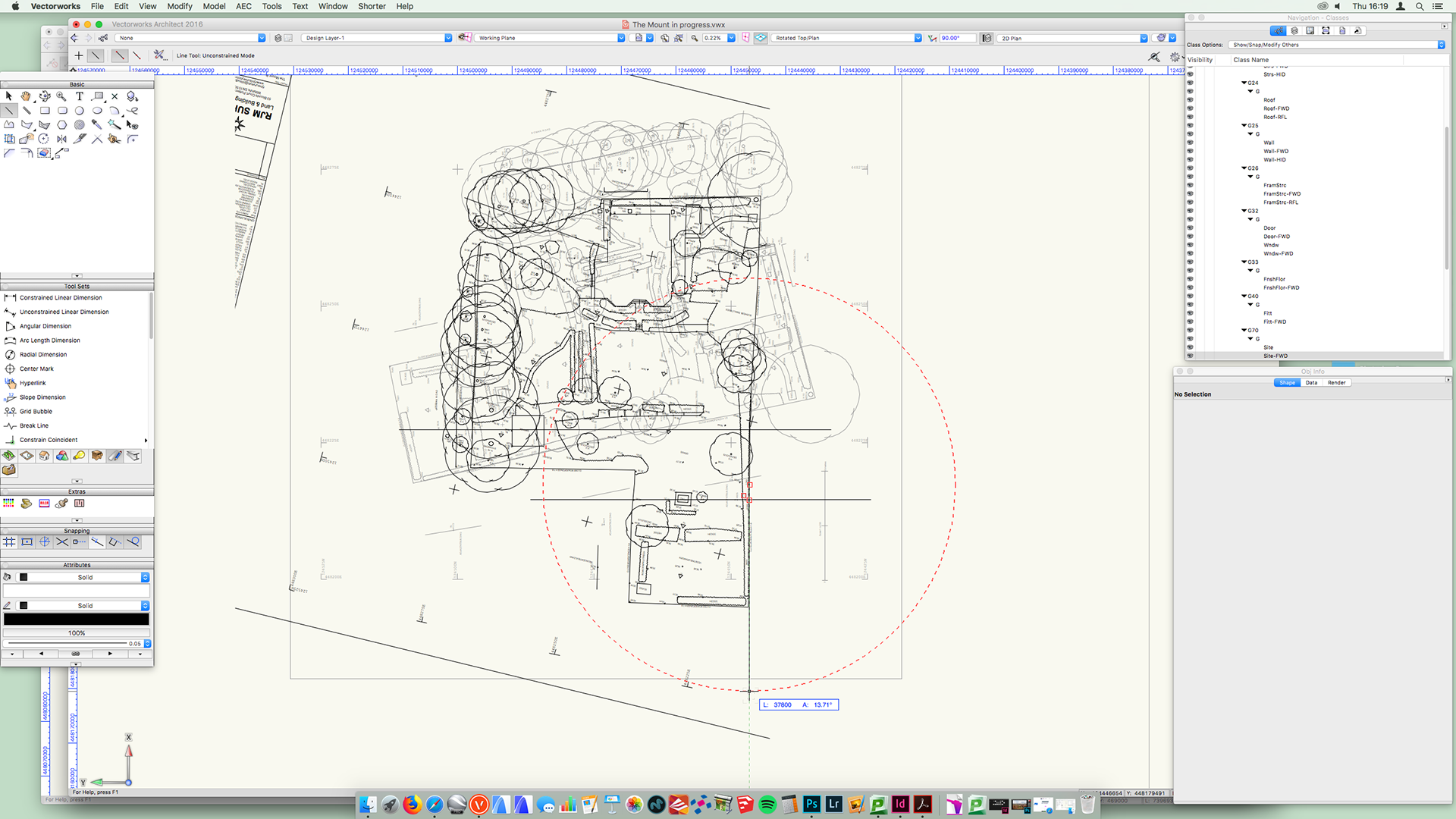Viewport: 1456px width, 819px height.
Task: Open the AEC menu
Action: tap(243, 6)
